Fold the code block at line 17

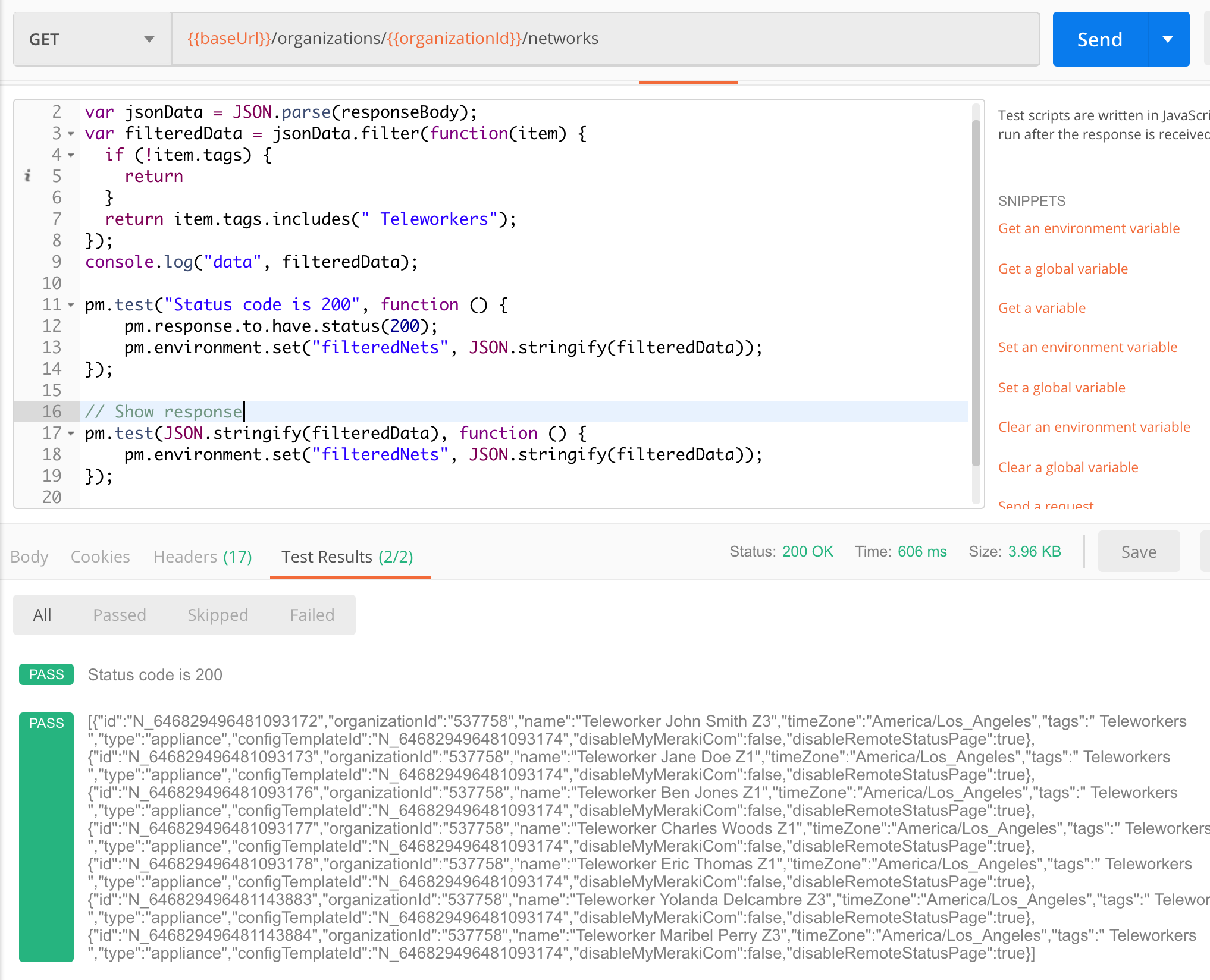coord(71,434)
